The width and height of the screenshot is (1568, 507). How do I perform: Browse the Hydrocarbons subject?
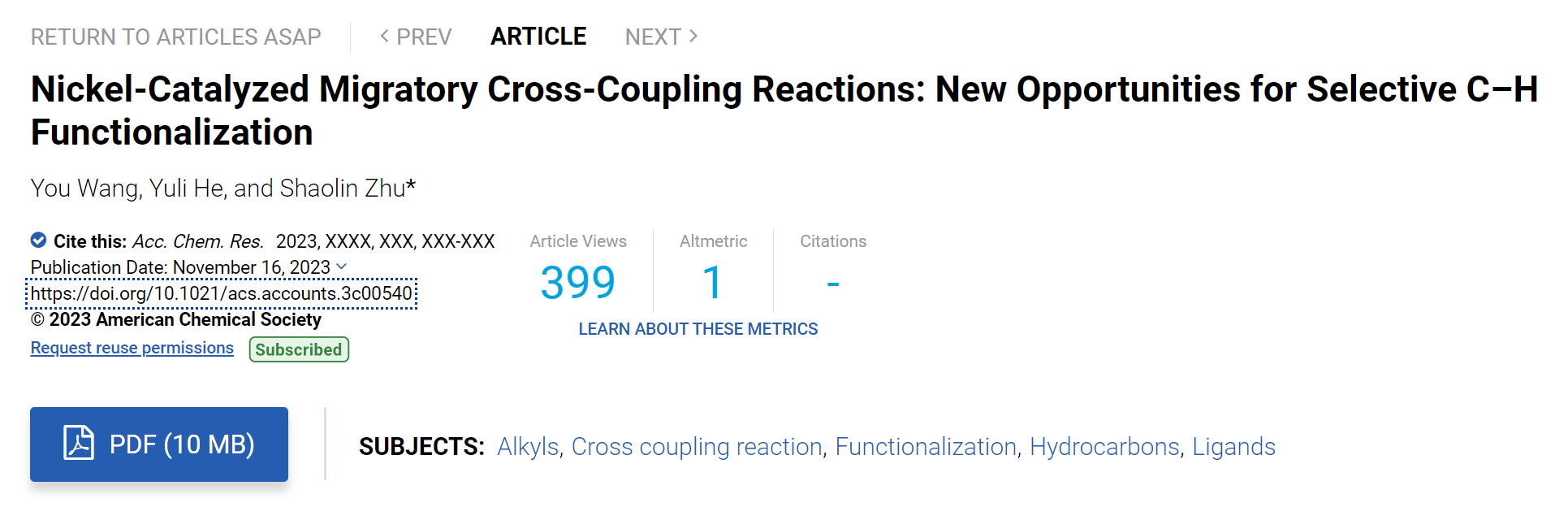tap(1104, 447)
